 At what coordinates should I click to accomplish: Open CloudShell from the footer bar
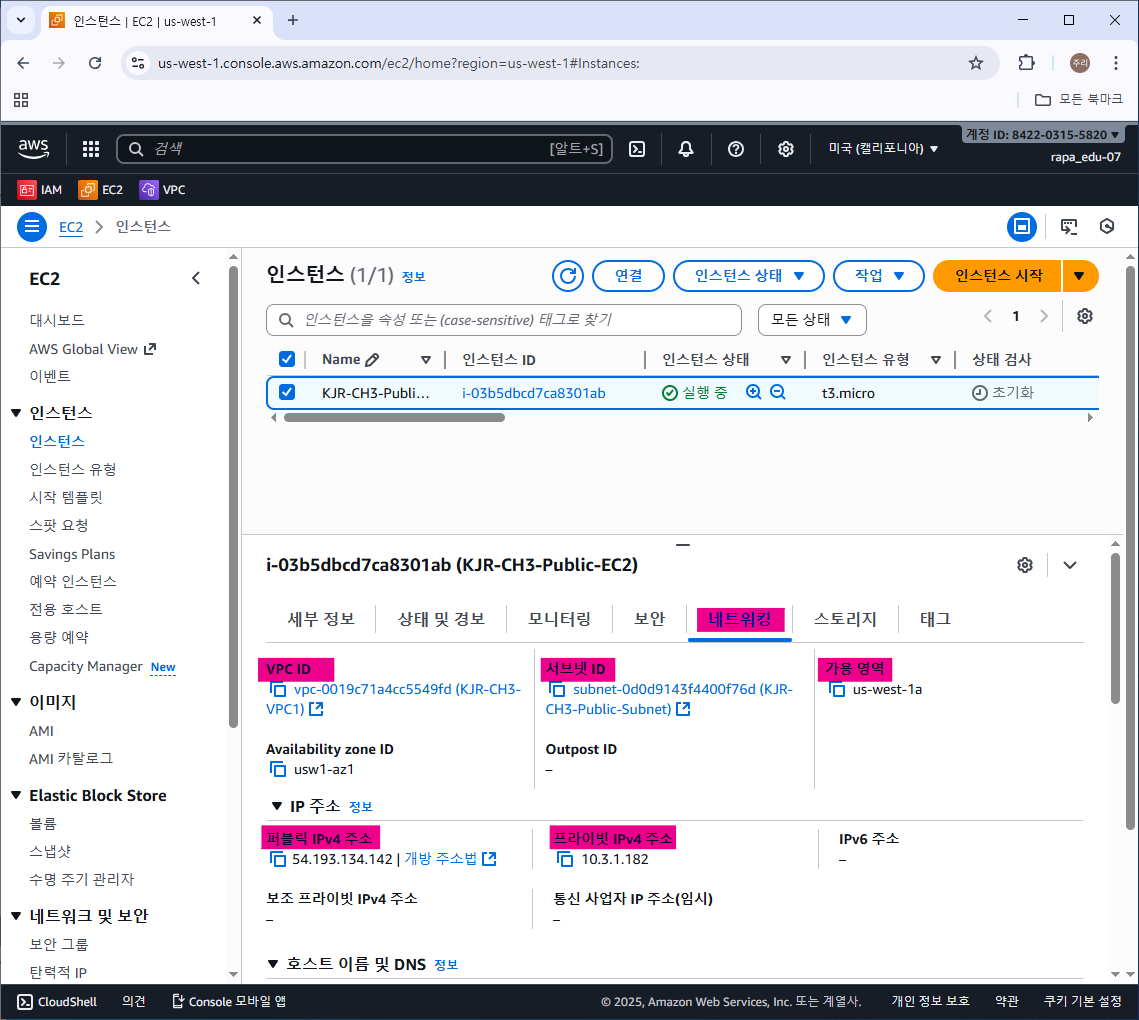click(x=57, y=1002)
